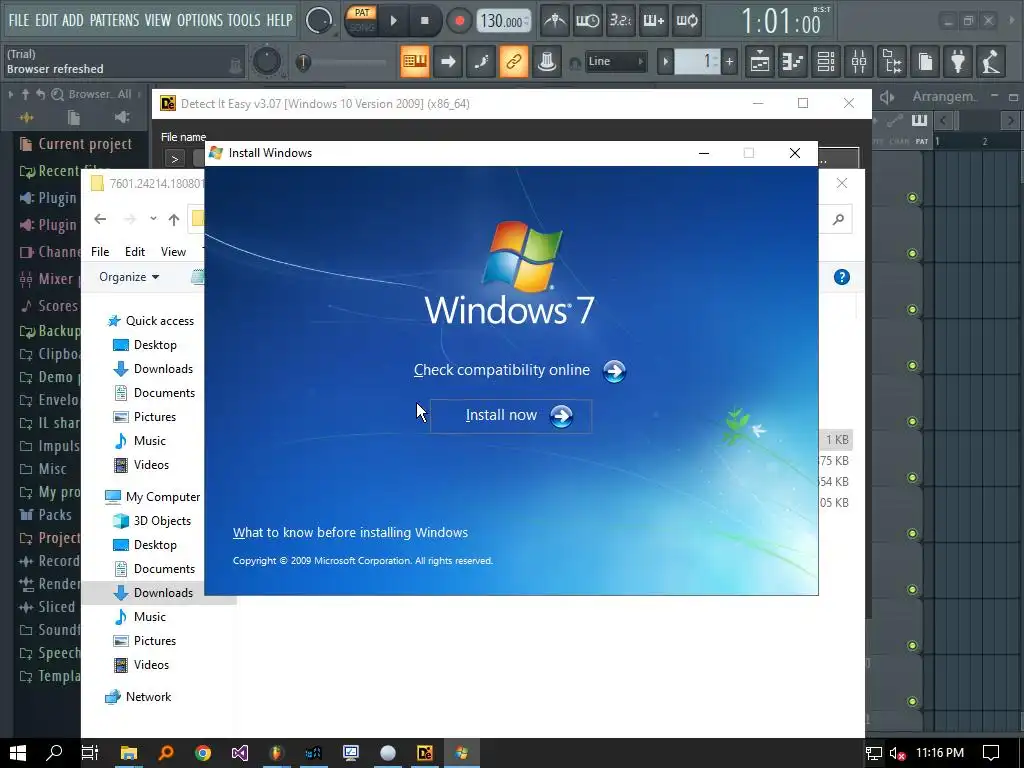The height and width of the screenshot is (768, 1024).
Task: Toggle PAT/SONG mode switch
Action: (362, 20)
